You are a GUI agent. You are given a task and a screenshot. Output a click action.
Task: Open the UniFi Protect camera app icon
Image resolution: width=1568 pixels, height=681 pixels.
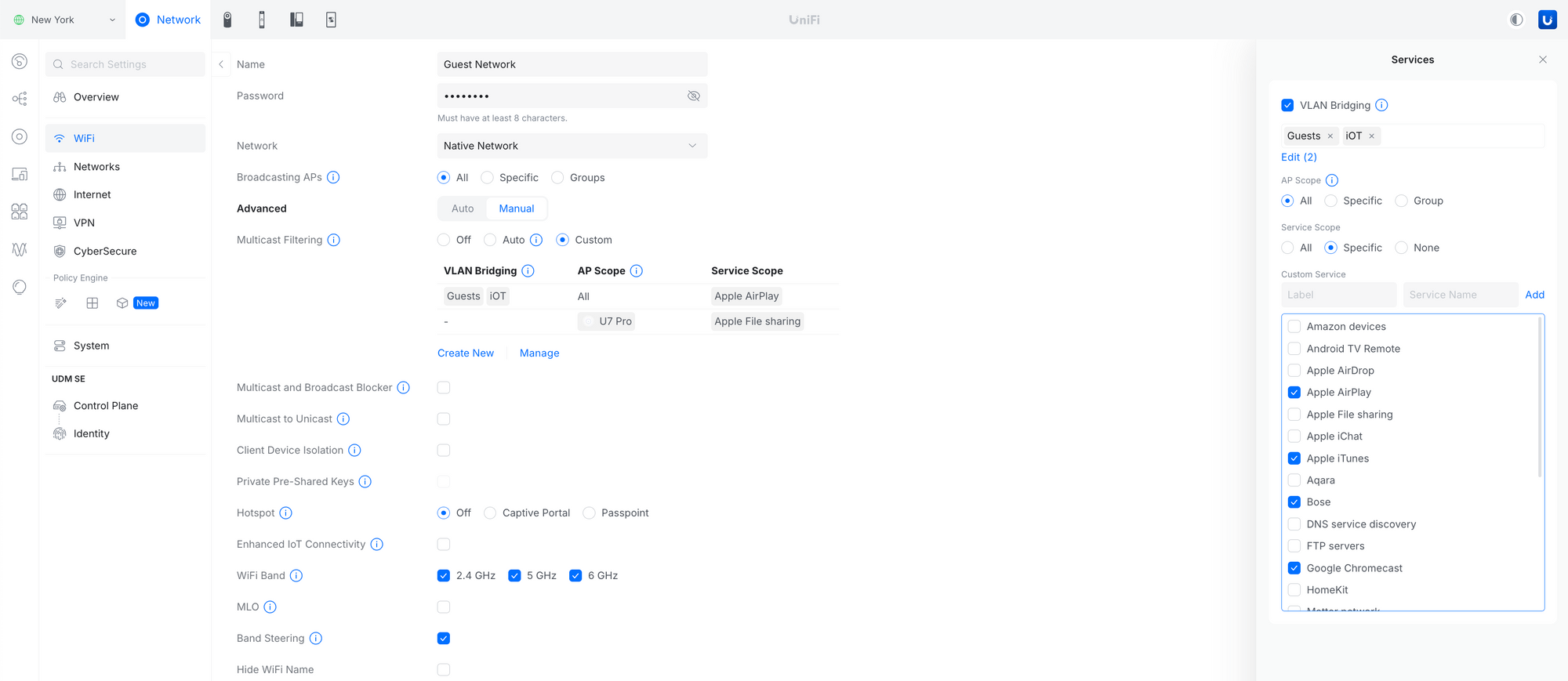coord(227,20)
